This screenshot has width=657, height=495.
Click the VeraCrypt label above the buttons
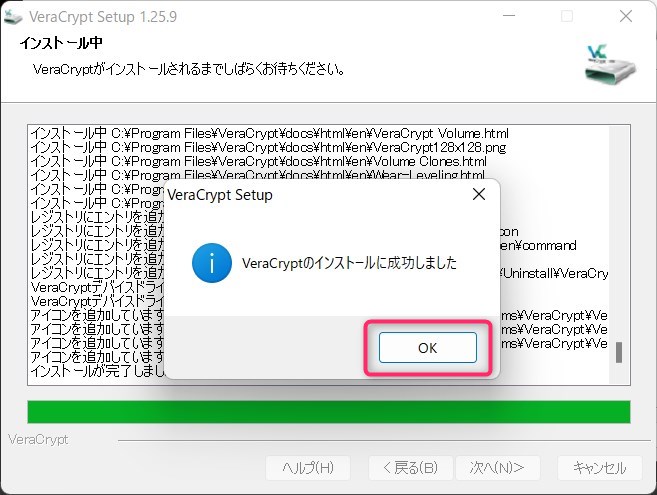coord(38,439)
